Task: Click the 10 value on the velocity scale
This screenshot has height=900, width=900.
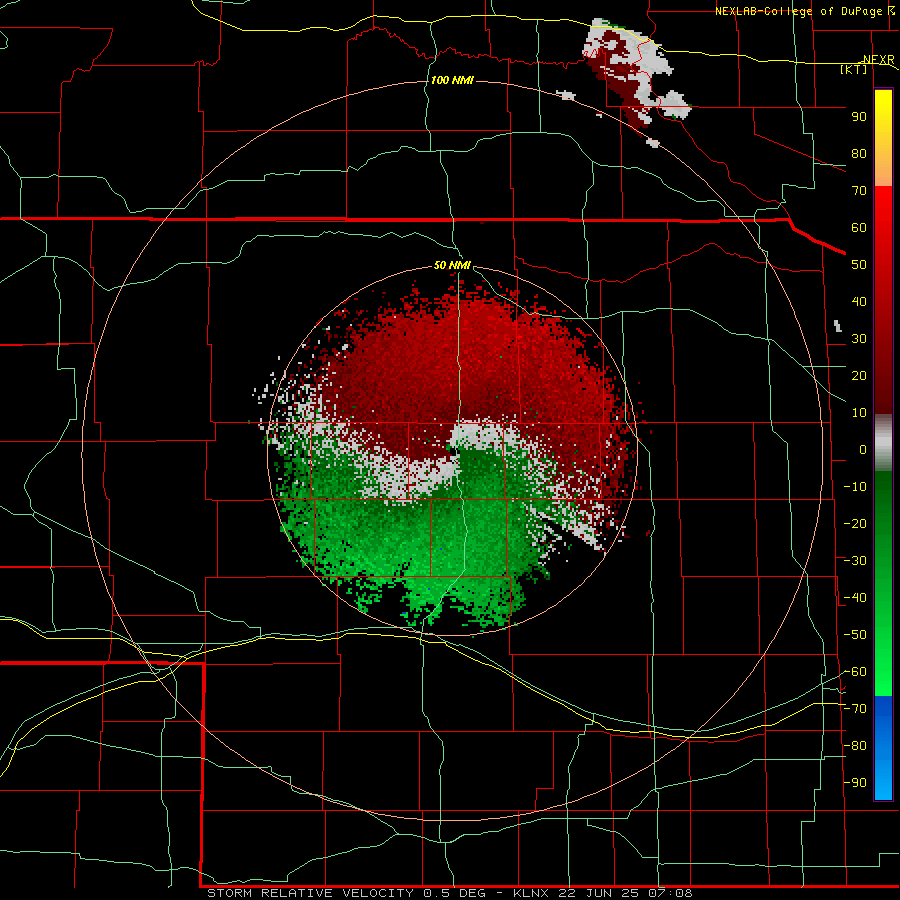Action: (859, 413)
